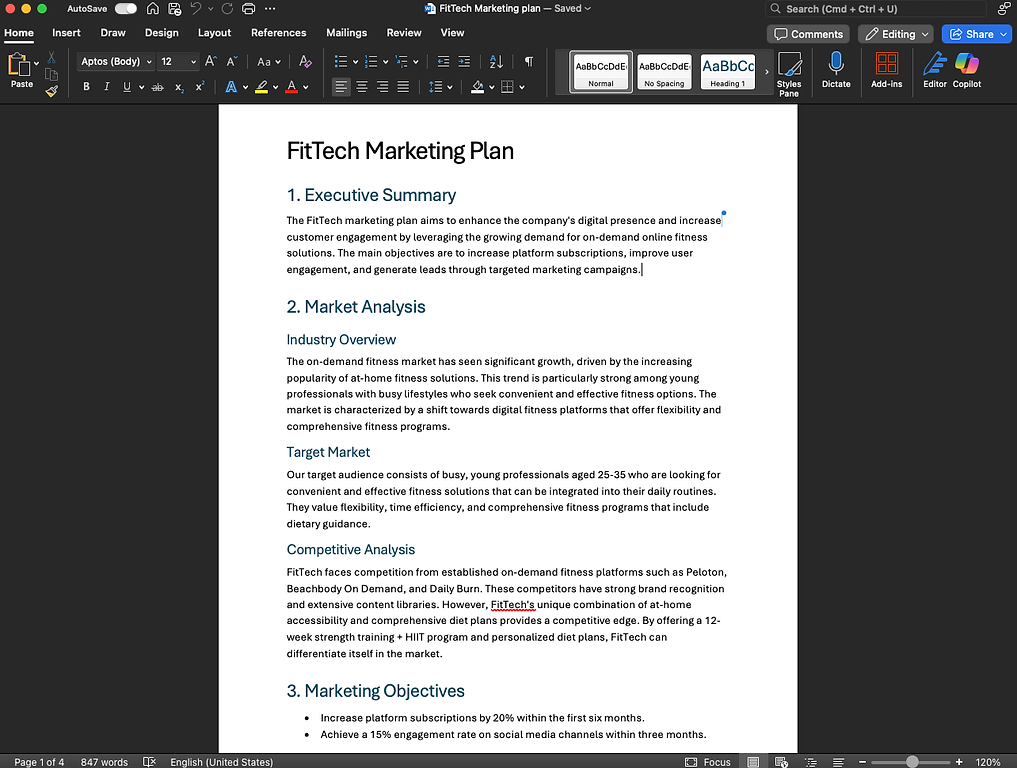Image resolution: width=1017 pixels, height=768 pixels.
Task: Undo the last action
Action: click(x=196, y=8)
